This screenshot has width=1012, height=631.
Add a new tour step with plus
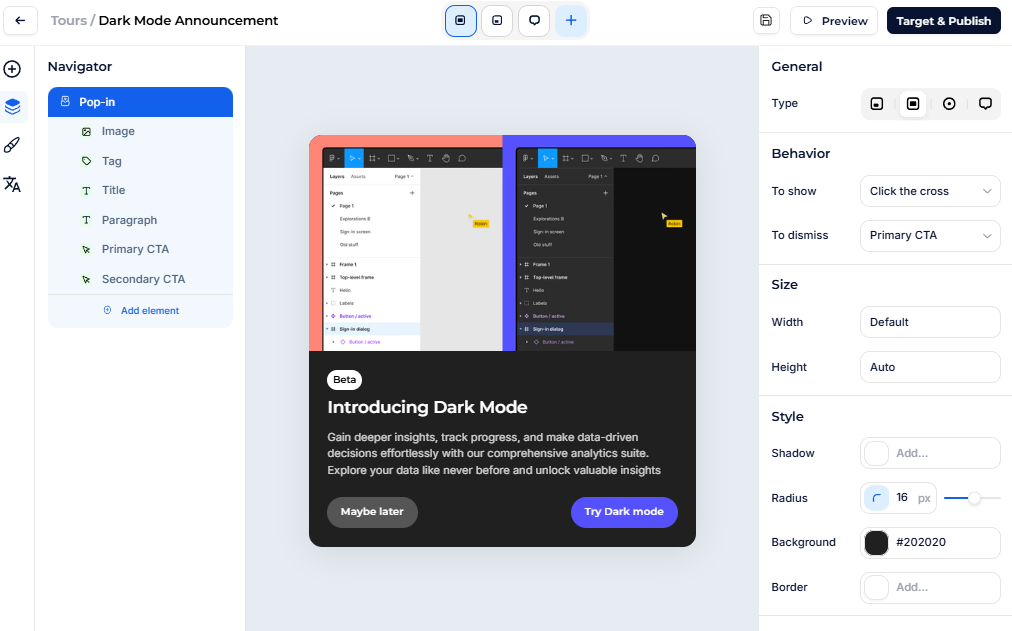click(x=571, y=21)
